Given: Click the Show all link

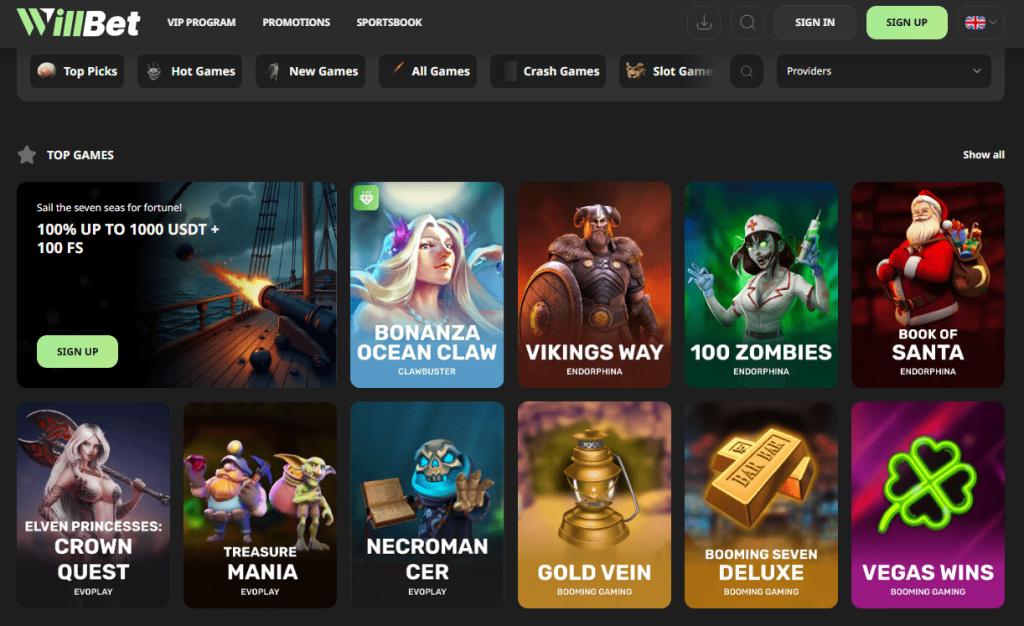Looking at the screenshot, I should 984,155.
